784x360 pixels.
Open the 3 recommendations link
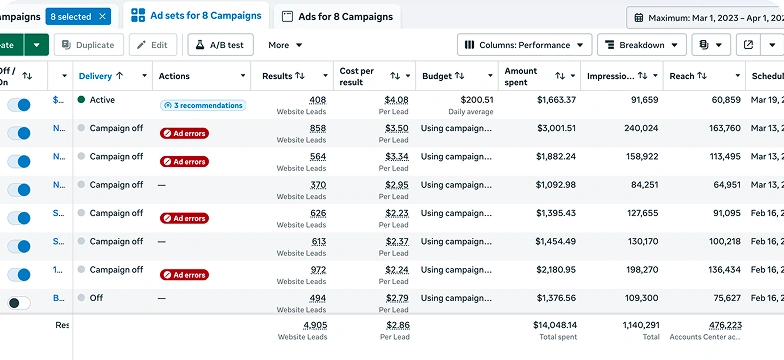click(203, 106)
